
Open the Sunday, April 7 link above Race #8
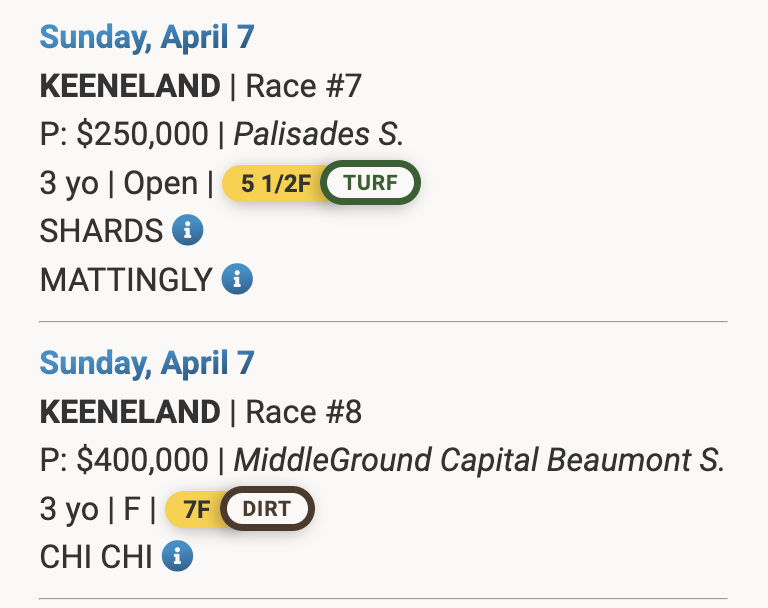(147, 362)
